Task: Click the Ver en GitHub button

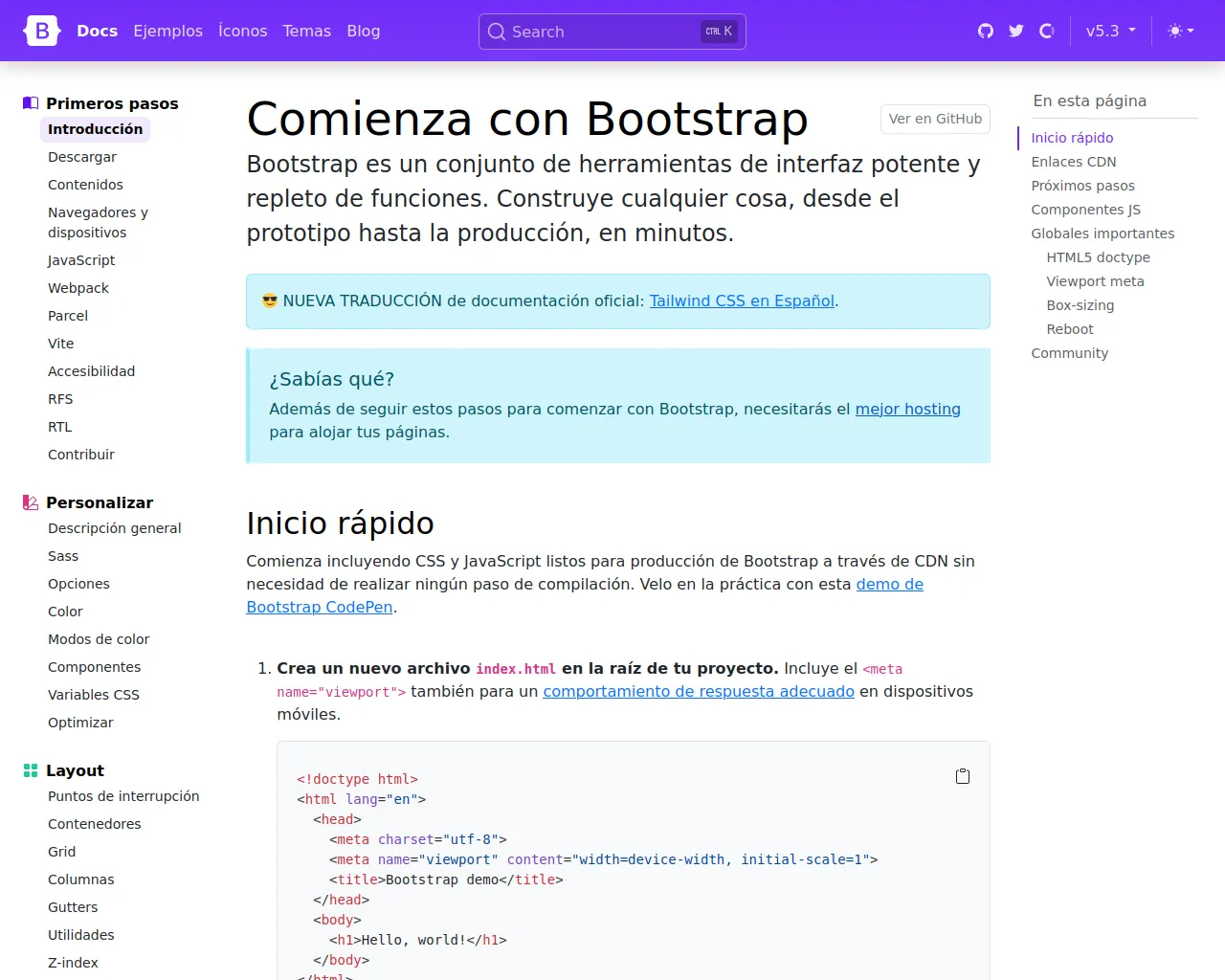Action: [x=935, y=119]
